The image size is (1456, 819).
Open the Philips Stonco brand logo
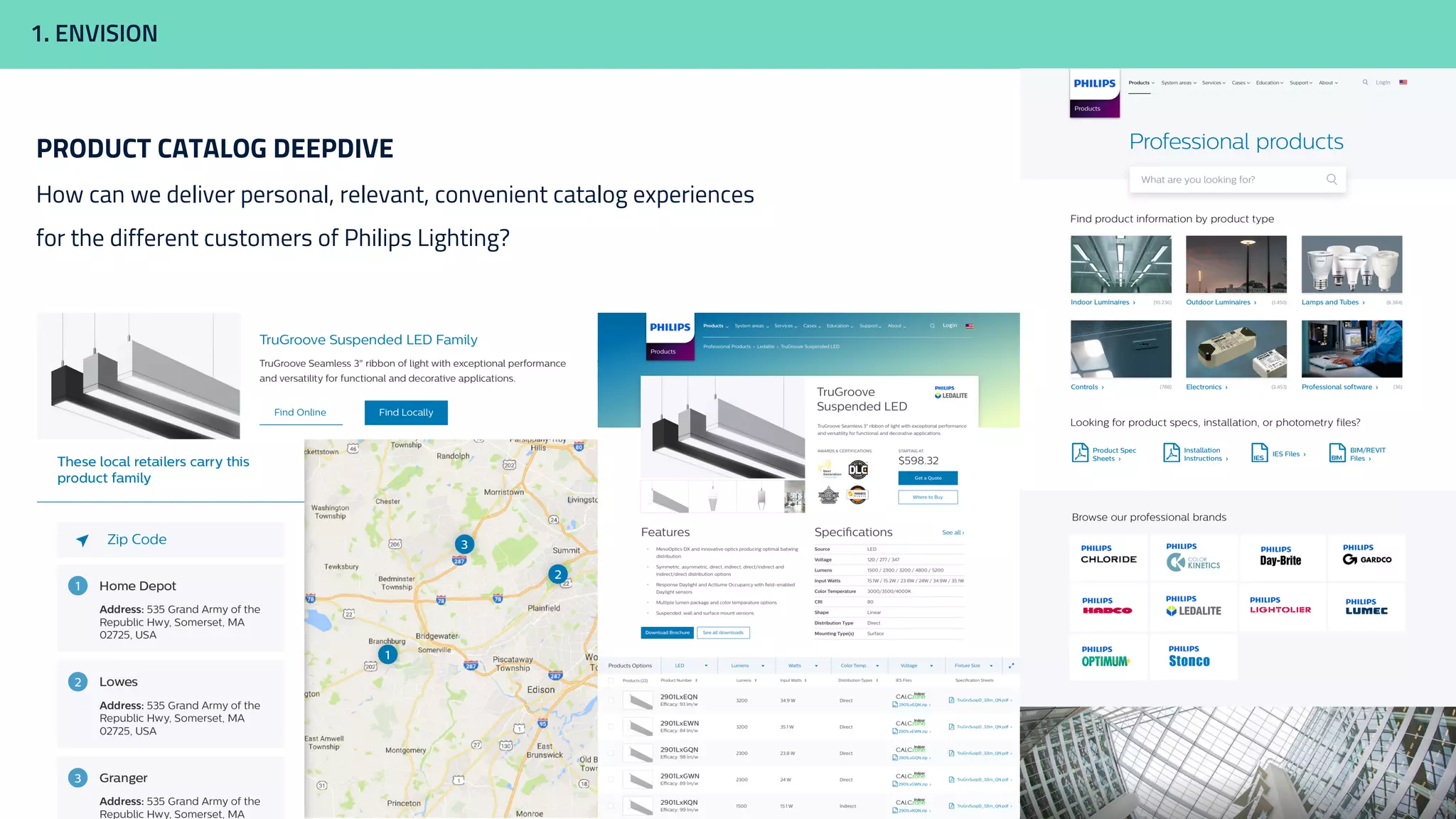(1189, 656)
